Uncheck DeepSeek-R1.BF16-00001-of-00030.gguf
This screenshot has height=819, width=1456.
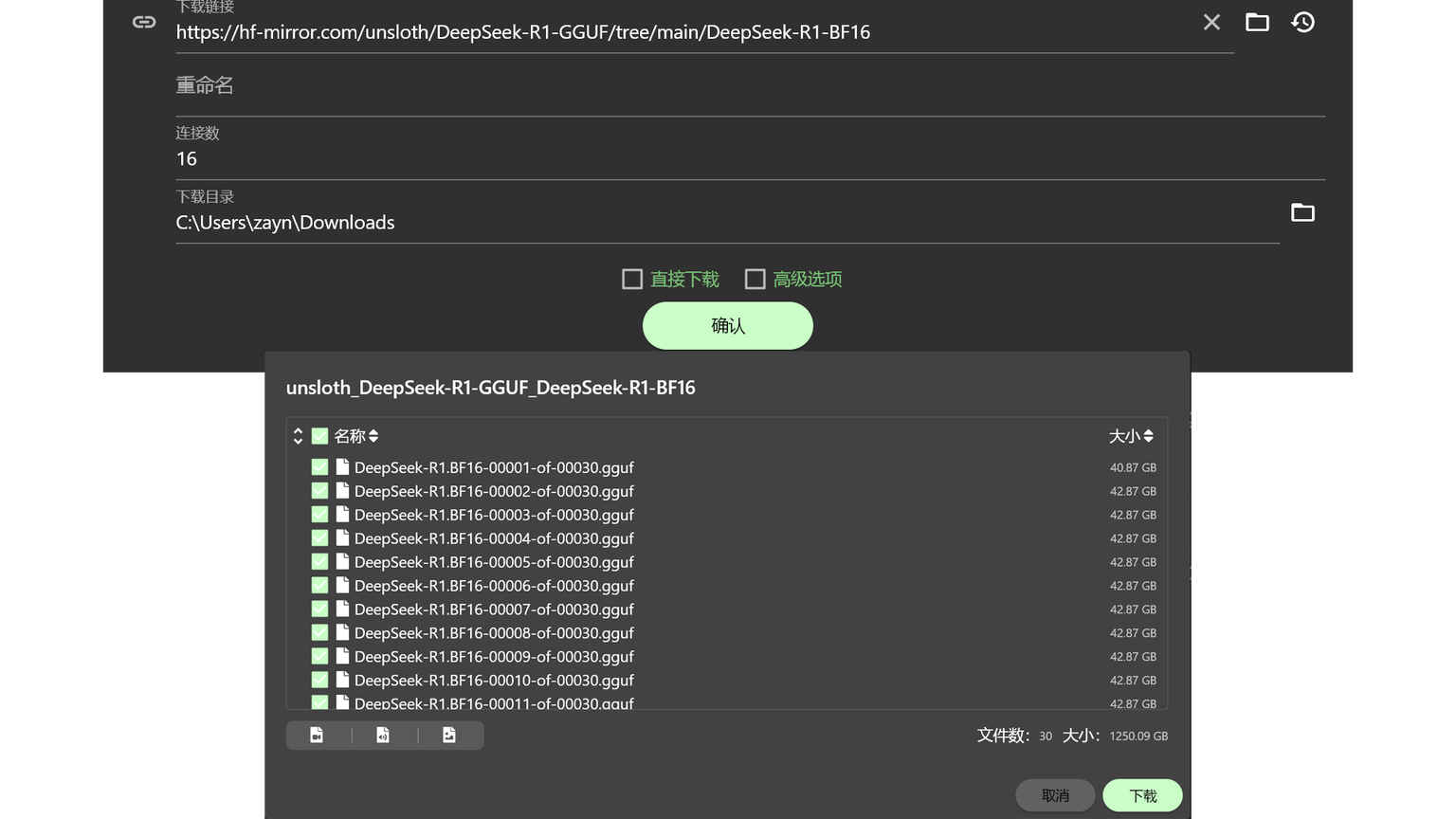click(x=319, y=467)
